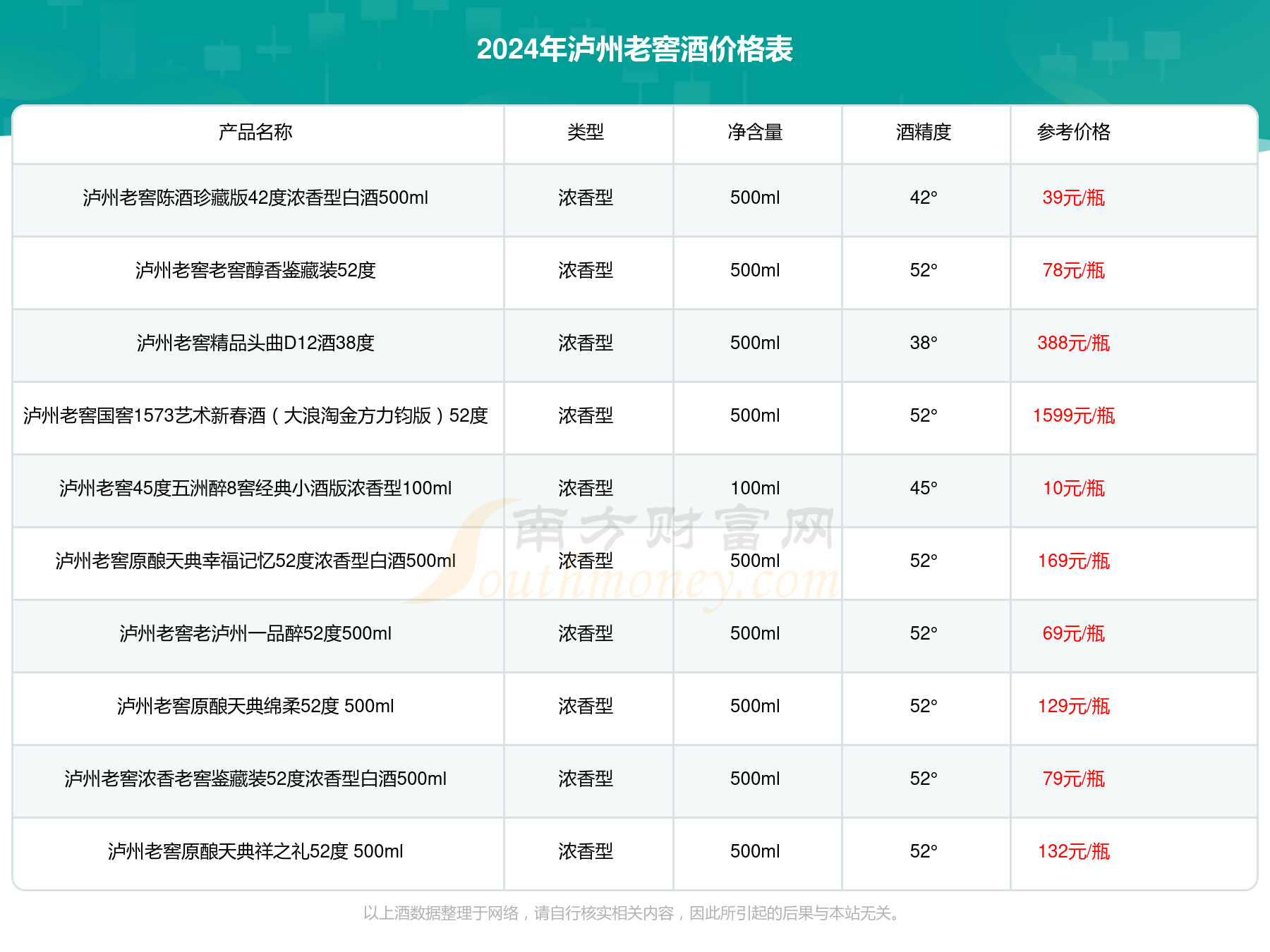Select 泸州老窖老泸州一品醉52度500ml product name
The image size is (1270, 952).
[255, 633]
